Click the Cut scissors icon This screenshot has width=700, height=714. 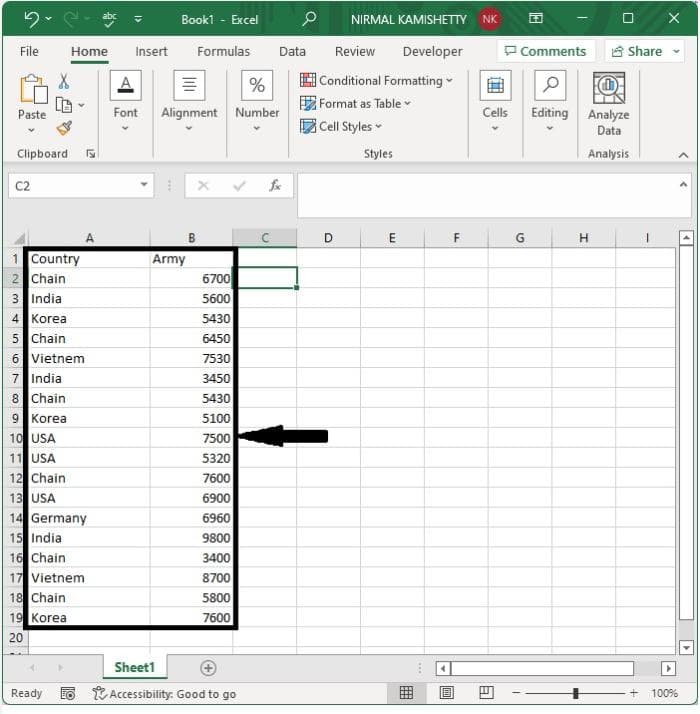[64, 82]
